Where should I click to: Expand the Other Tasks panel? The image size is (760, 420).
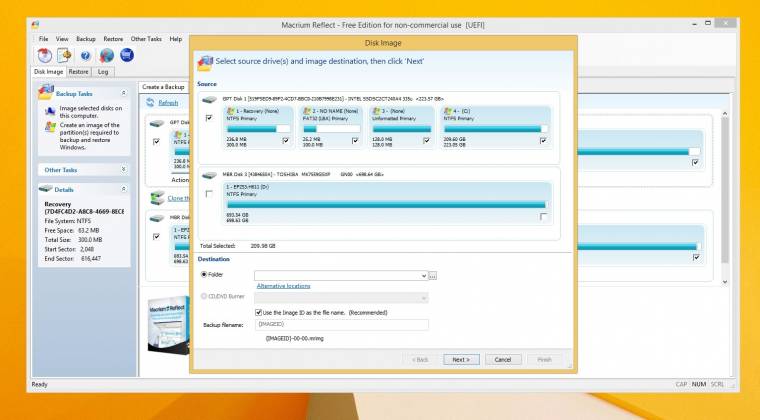pos(124,169)
